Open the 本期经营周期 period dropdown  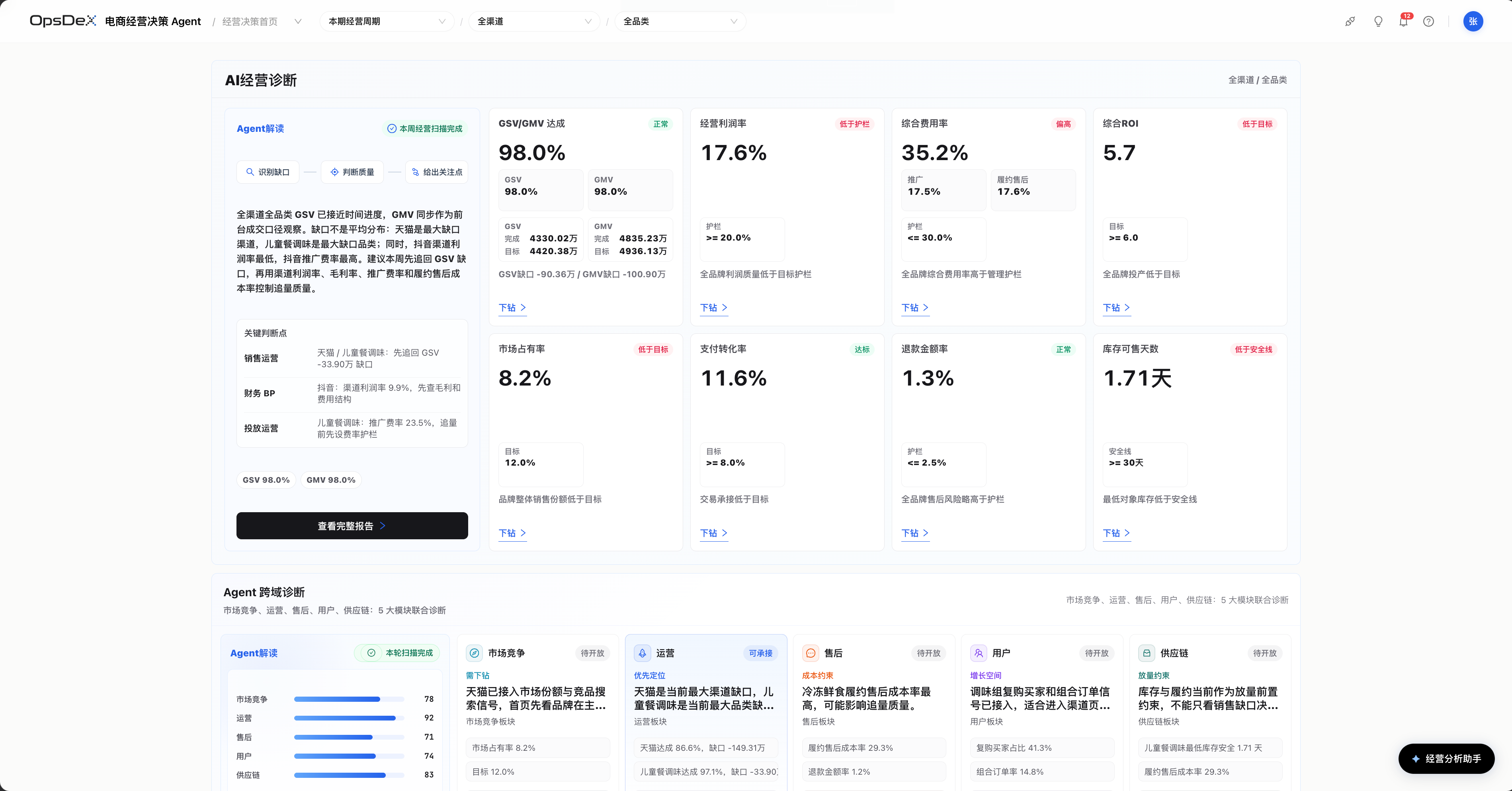387,21
